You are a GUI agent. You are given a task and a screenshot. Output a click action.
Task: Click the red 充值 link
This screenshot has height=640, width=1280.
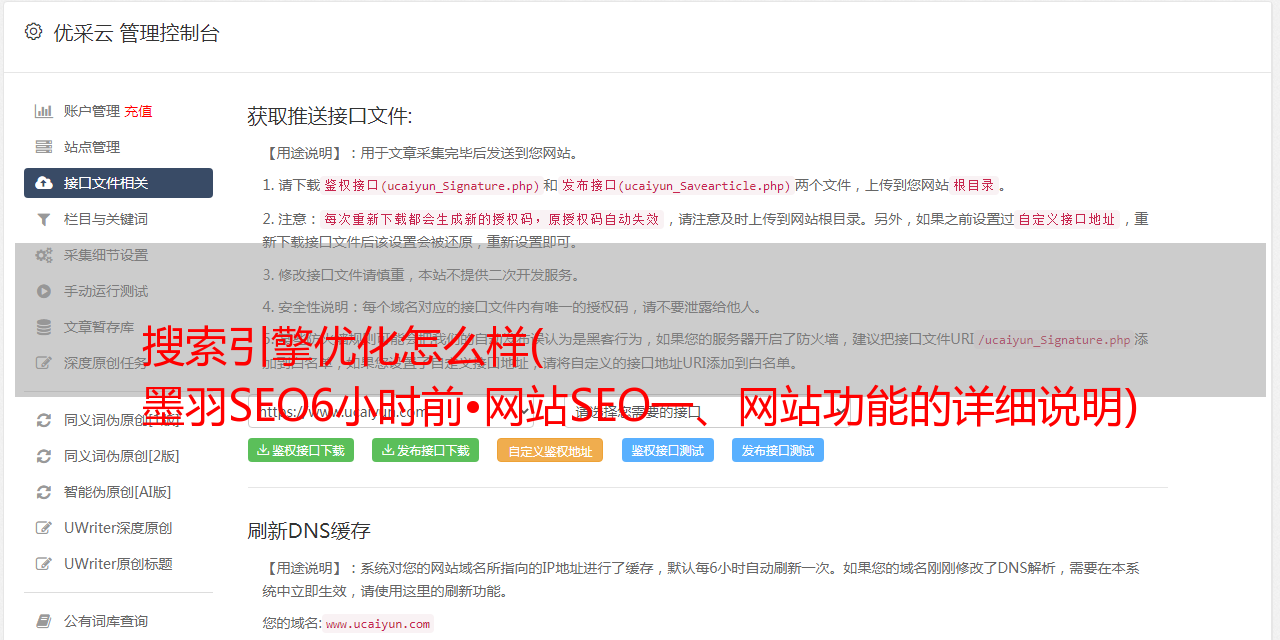point(138,111)
